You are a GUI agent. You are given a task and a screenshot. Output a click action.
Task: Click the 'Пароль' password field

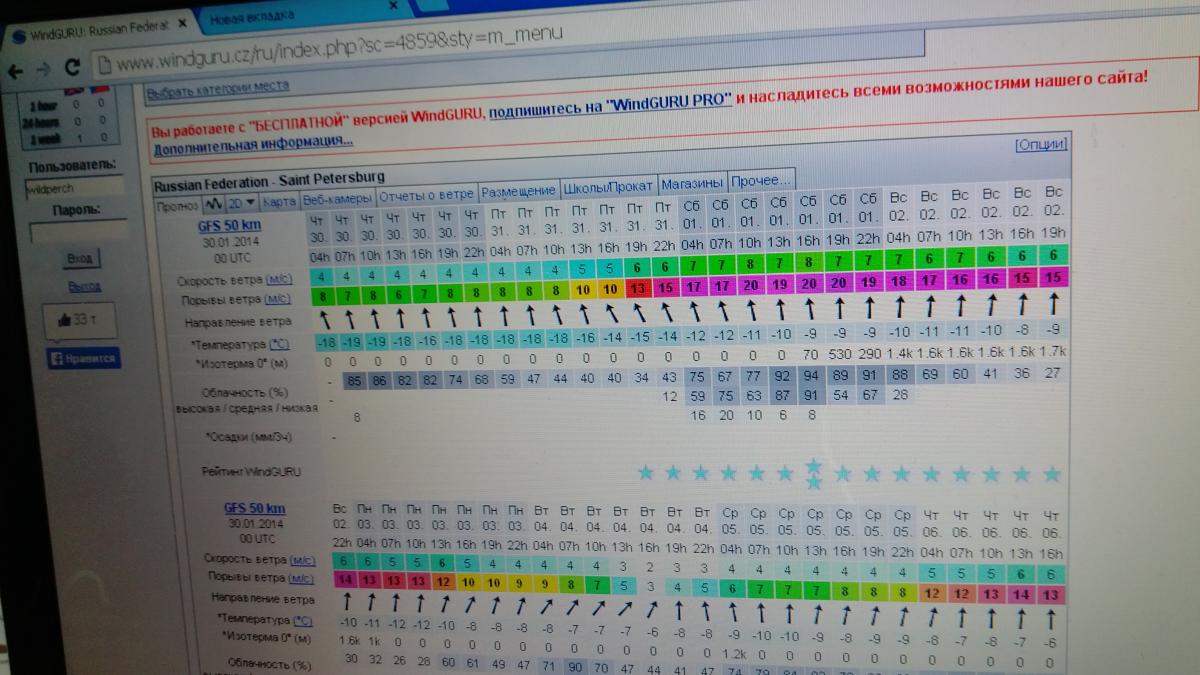pos(80,233)
